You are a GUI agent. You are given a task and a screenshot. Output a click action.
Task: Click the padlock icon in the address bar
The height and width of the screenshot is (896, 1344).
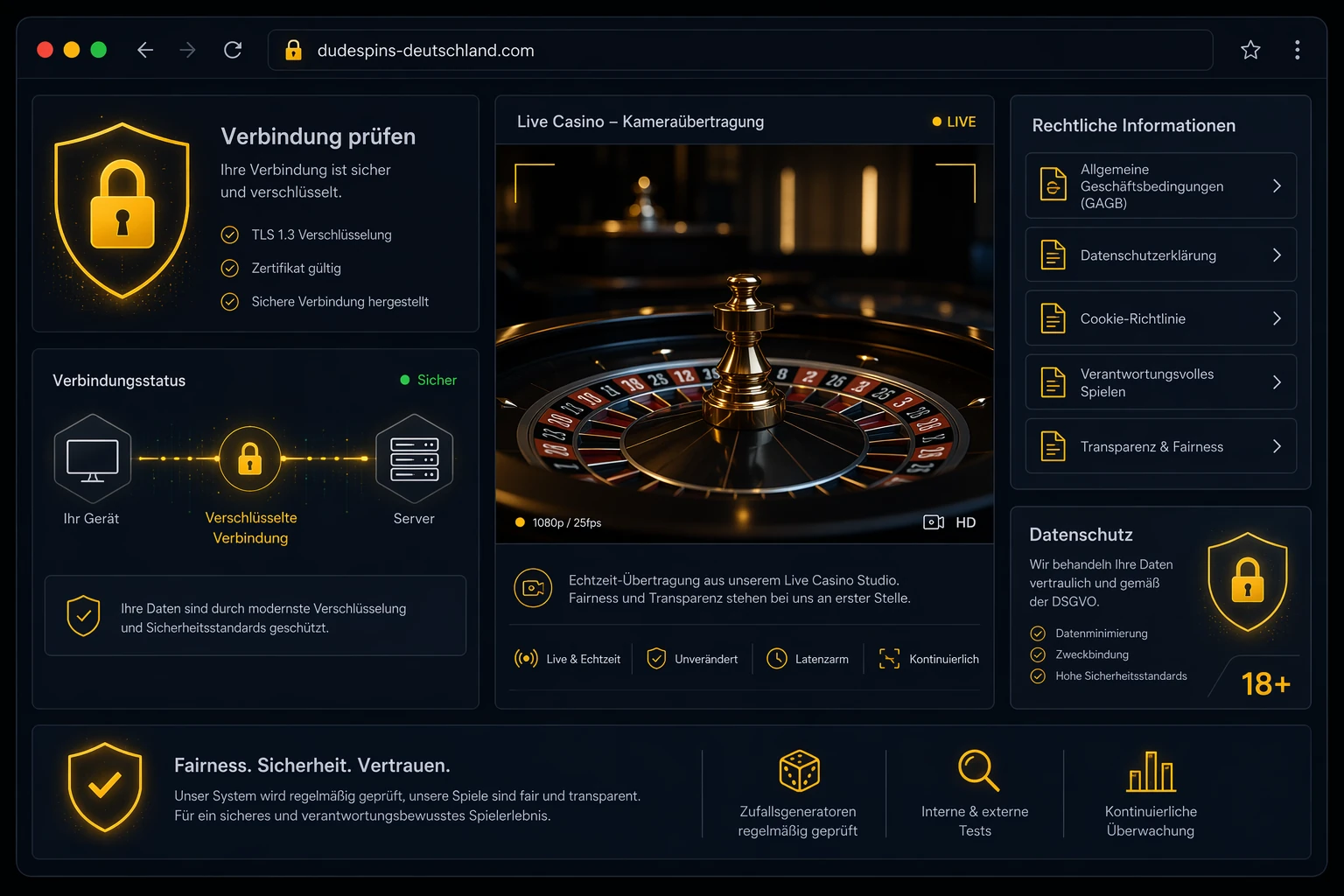pyautogui.click(x=294, y=50)
